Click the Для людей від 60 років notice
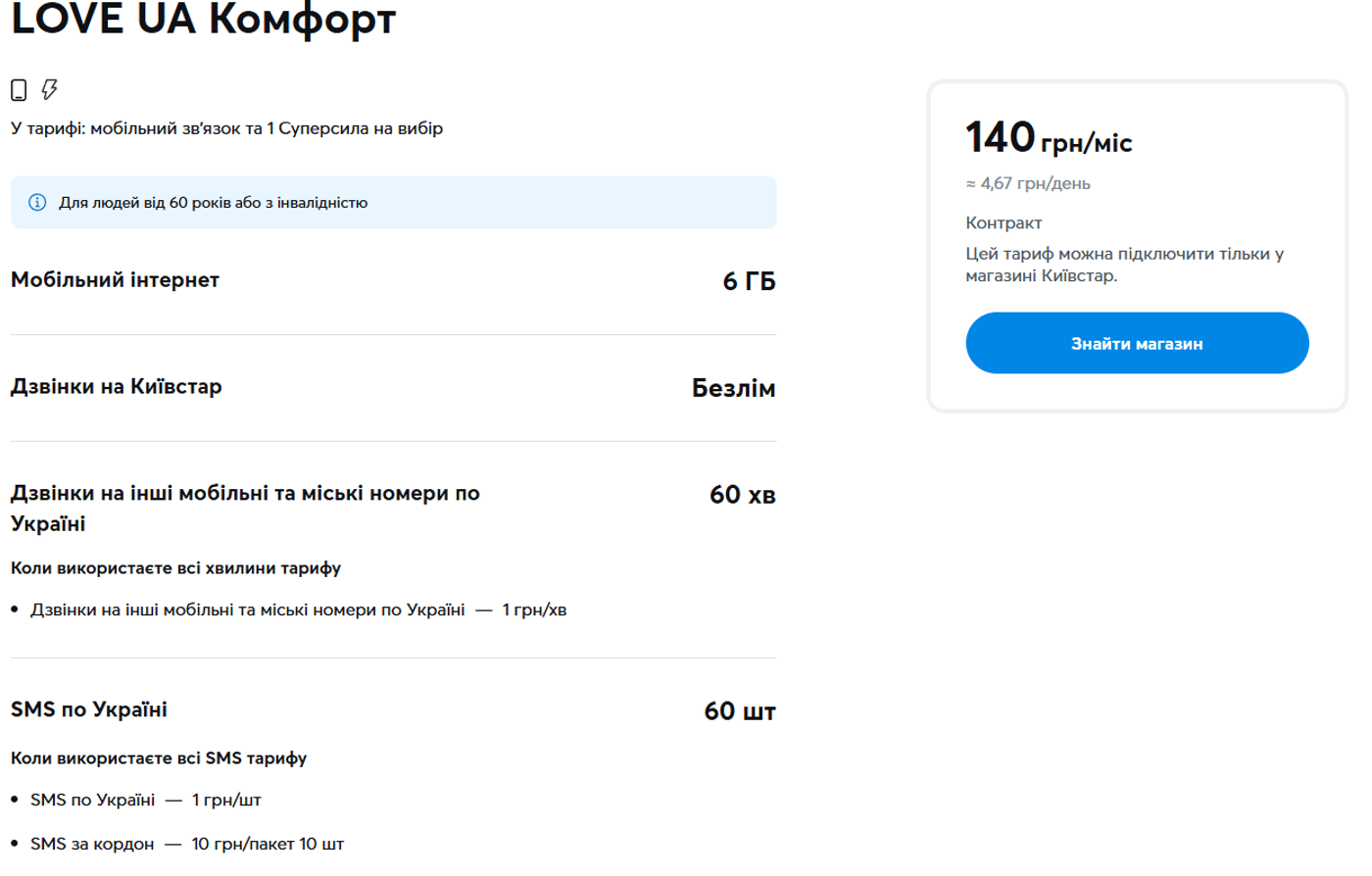The height and width of the screenshot is (876, 1372). coord(213,203)
